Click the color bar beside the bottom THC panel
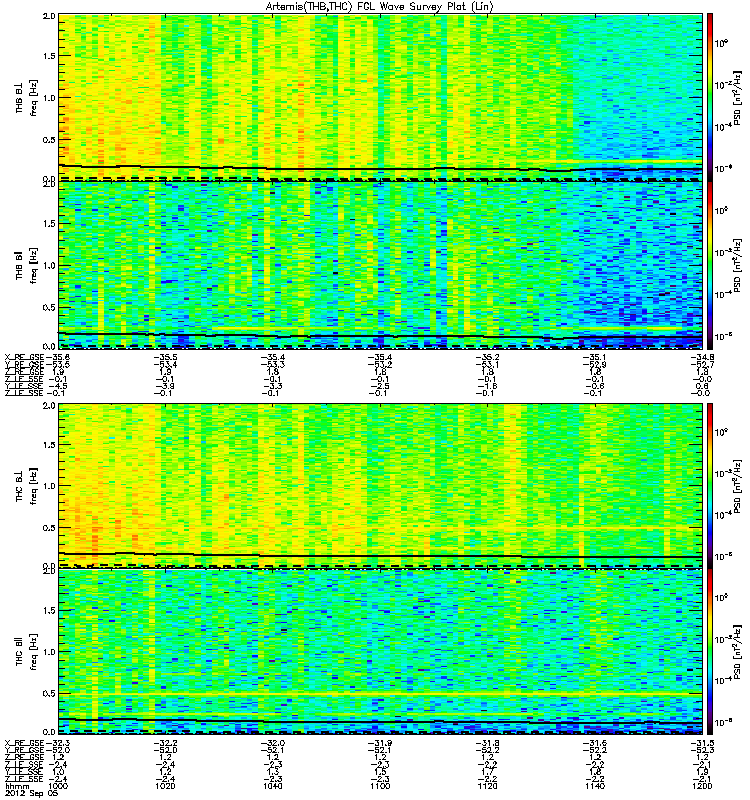This screenshot has width=750, height=800. (x=709, y=652)
